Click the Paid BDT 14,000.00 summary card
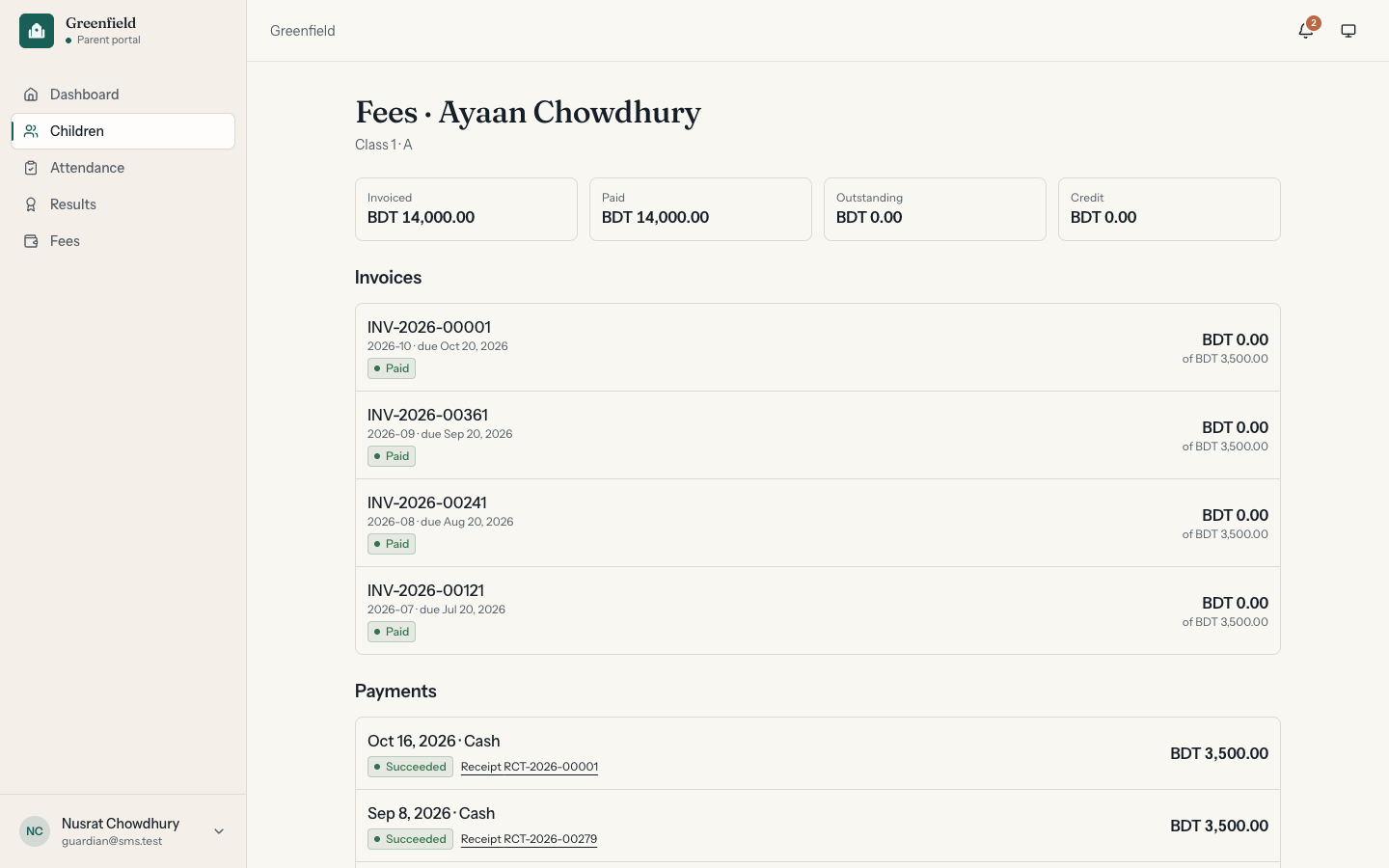This screenshot has width=1389, height=868. (x=700, y=209)
